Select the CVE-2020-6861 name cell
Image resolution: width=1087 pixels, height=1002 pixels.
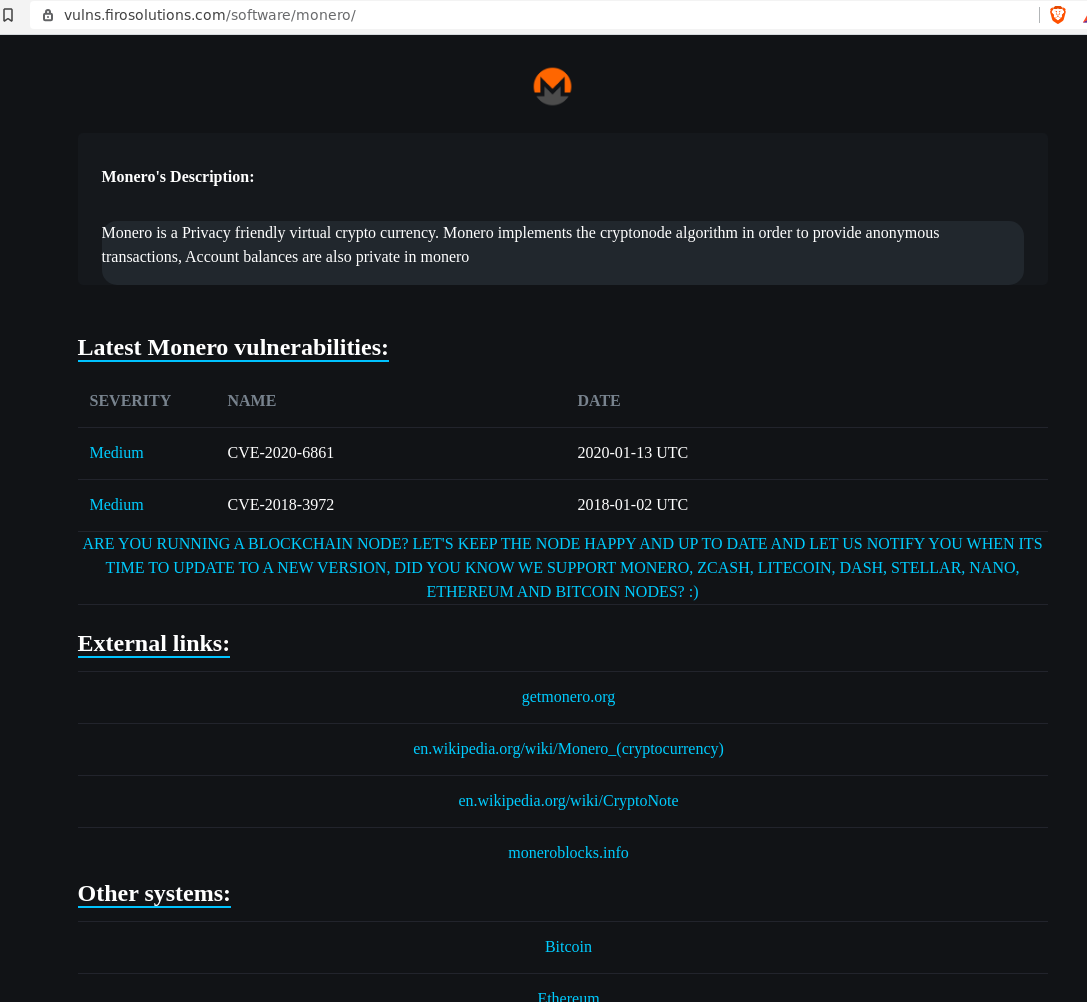(x=280, y=453)
